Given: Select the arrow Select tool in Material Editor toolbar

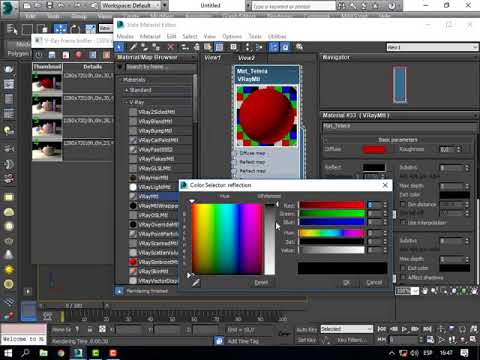Looking at the screenshot, I should coord(119,47).
